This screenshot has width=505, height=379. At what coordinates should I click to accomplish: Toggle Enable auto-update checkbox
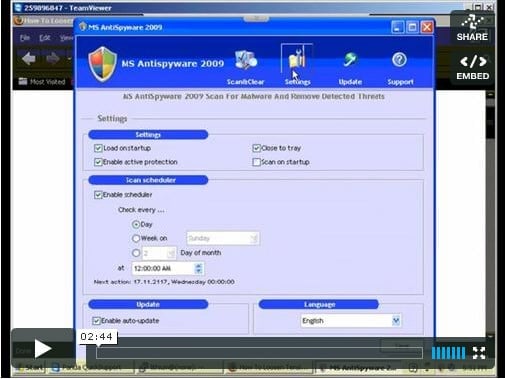coord(96,321)
